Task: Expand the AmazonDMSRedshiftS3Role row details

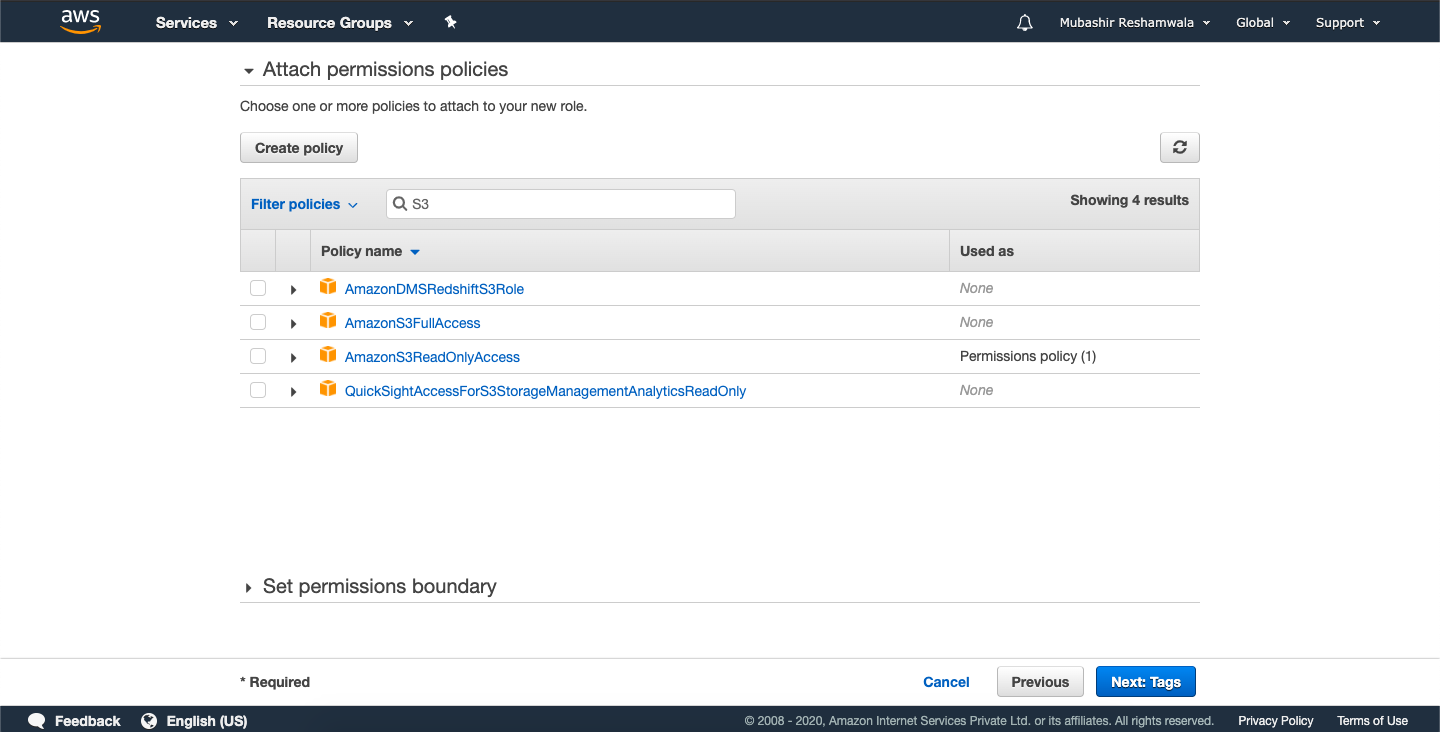Action: [x=293, y=290]
